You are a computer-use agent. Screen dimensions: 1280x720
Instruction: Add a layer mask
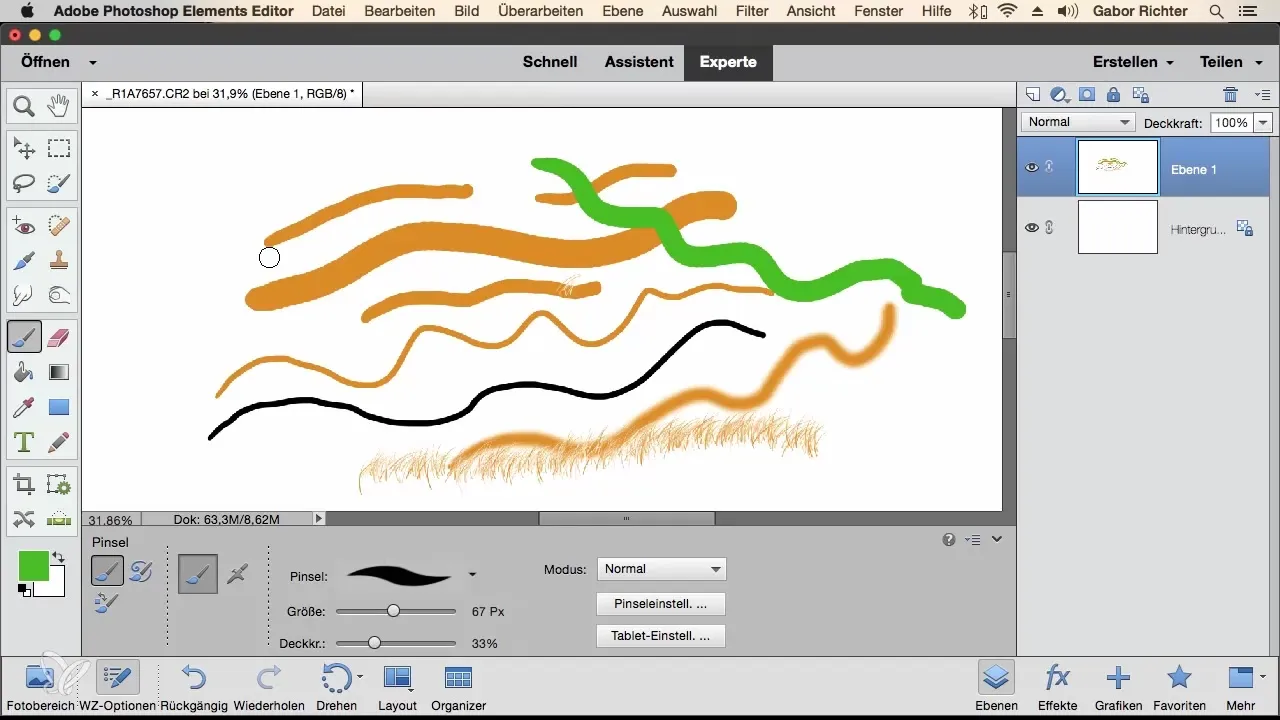(1087, 95)
